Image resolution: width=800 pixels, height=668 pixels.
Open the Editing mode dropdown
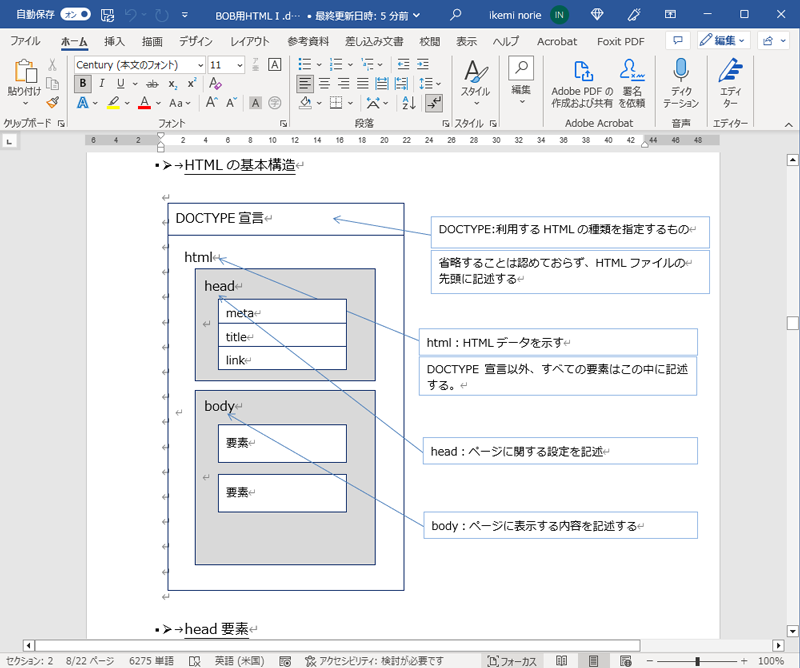coord(722,40)
